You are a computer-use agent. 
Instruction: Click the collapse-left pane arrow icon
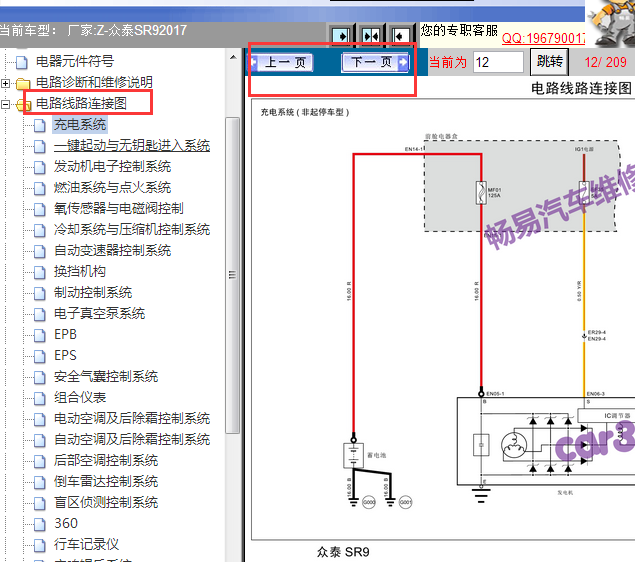pyautogui.click(x=400, y=36)
